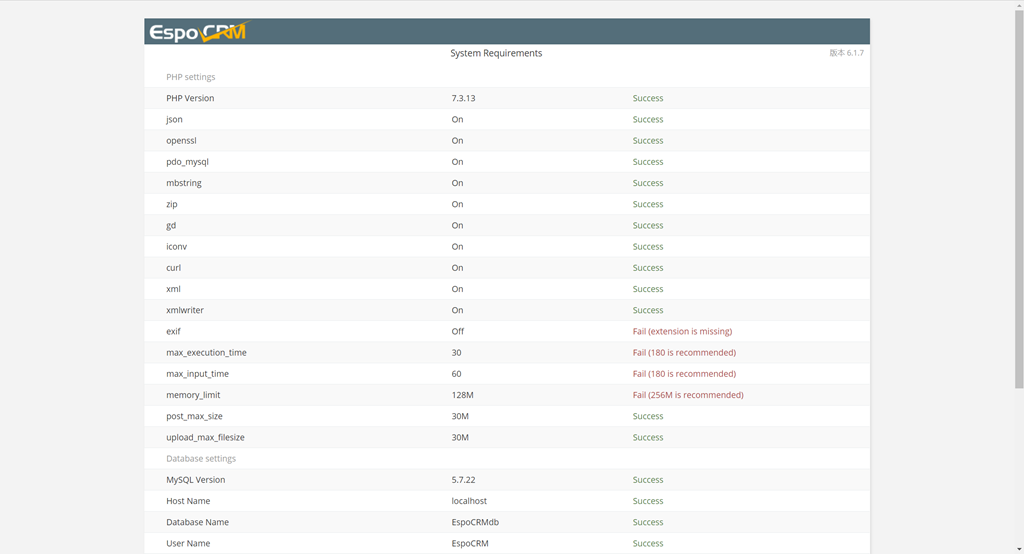This screenshot has height=554, width=1024.
Task: Click the Fail status for max_input_time
Action: coord(684,374)
